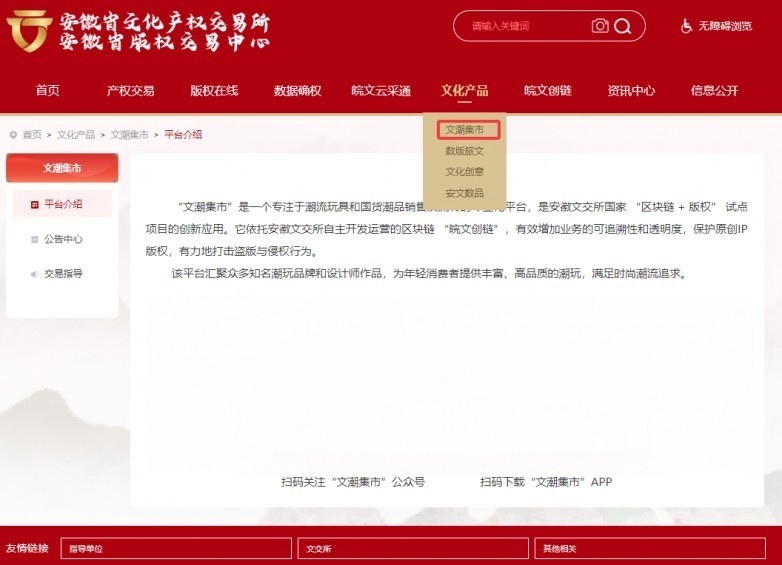Image resolution: width=782 pixels, height=565 pixels.
Task: Open the 资讯中心 navigation item
Action: [631, 90]
